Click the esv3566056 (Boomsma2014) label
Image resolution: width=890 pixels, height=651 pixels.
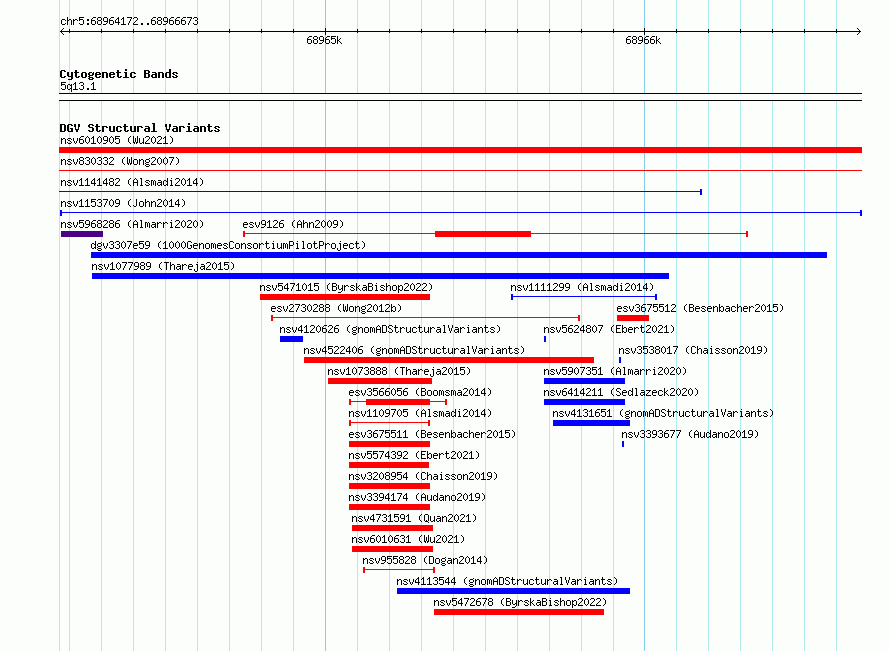click(x=420, y=392)
